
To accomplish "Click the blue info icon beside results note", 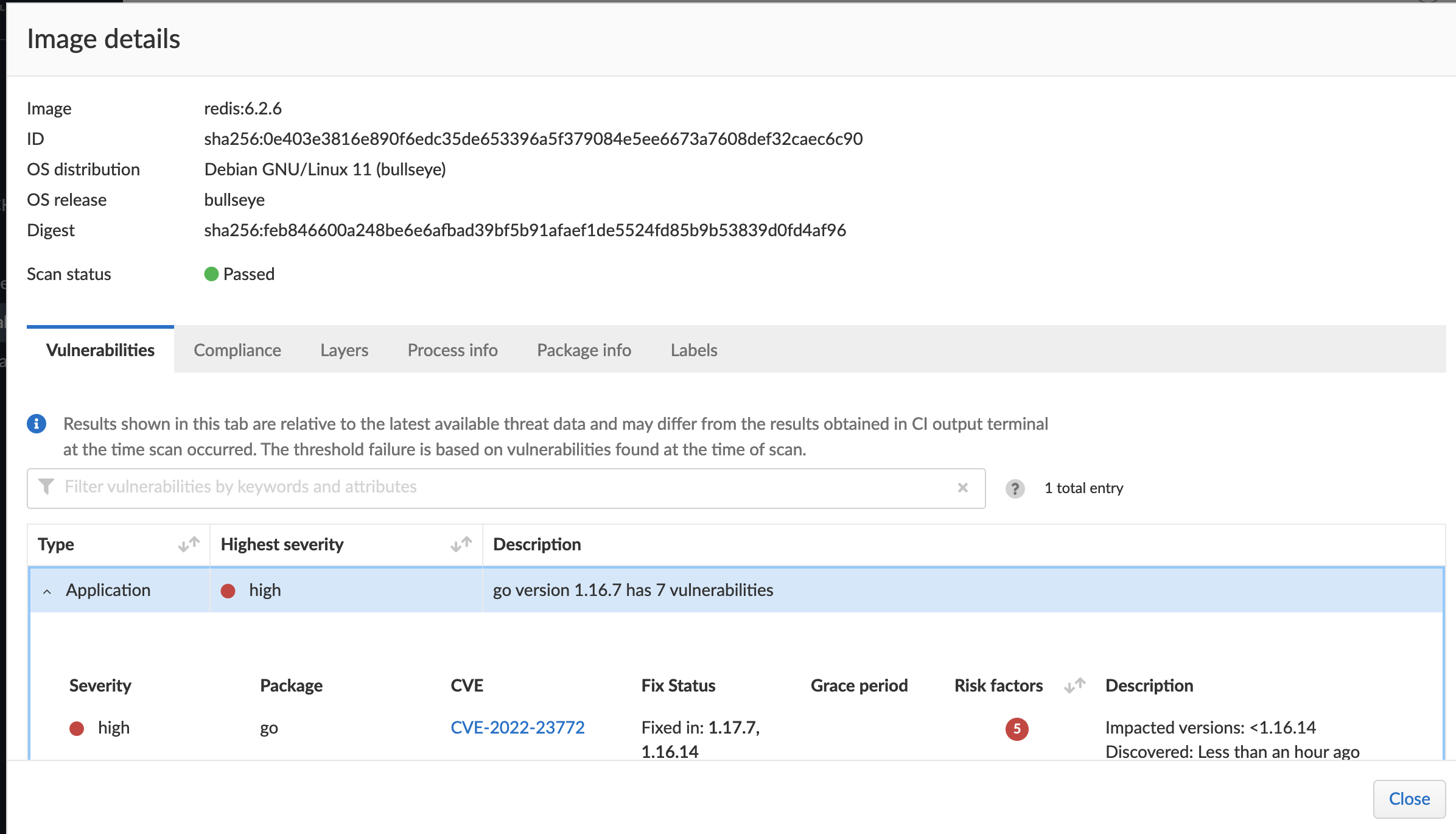I will tap(37, 424).
